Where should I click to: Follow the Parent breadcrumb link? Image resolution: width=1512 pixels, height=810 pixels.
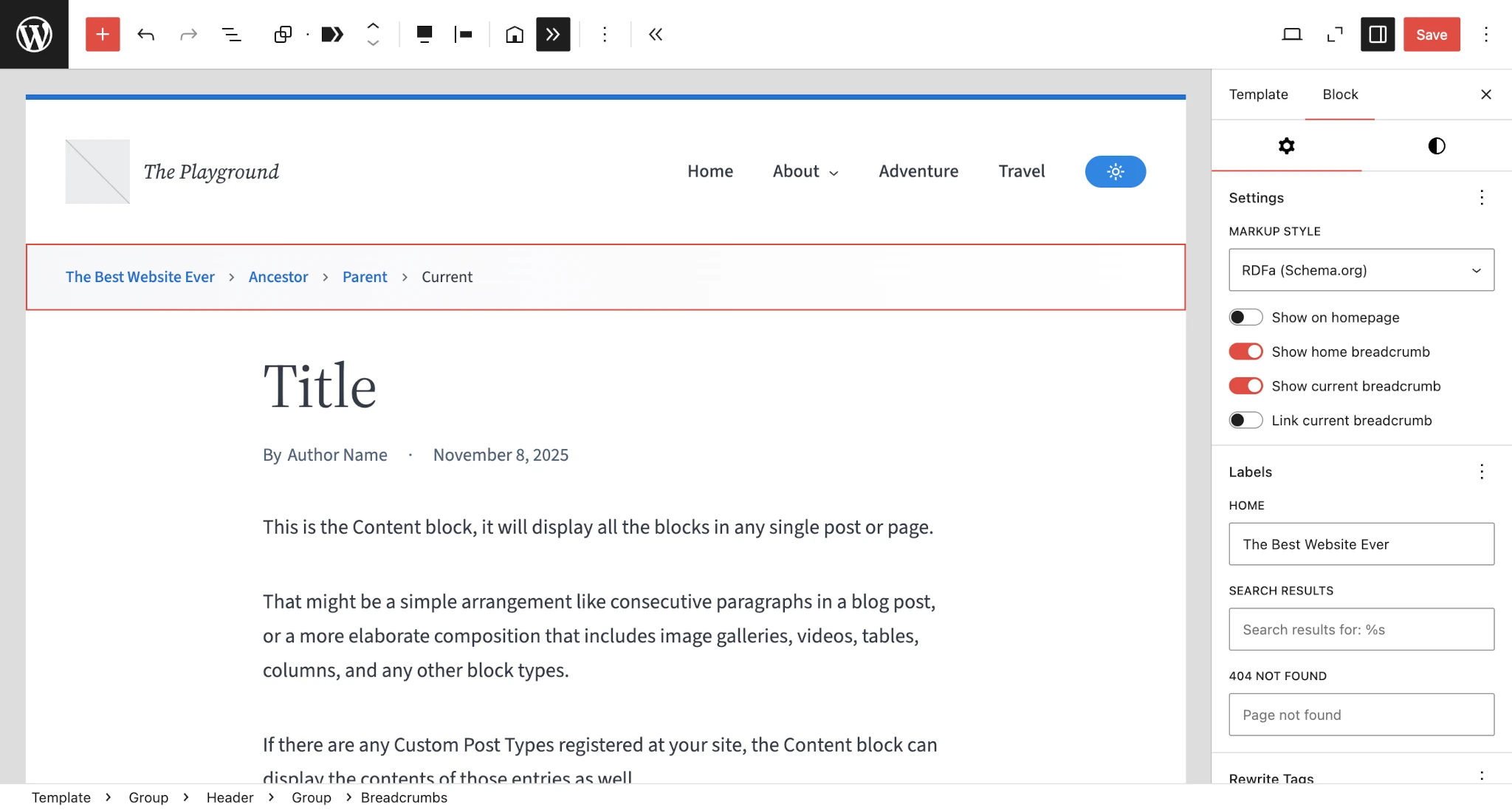point(365,277)
